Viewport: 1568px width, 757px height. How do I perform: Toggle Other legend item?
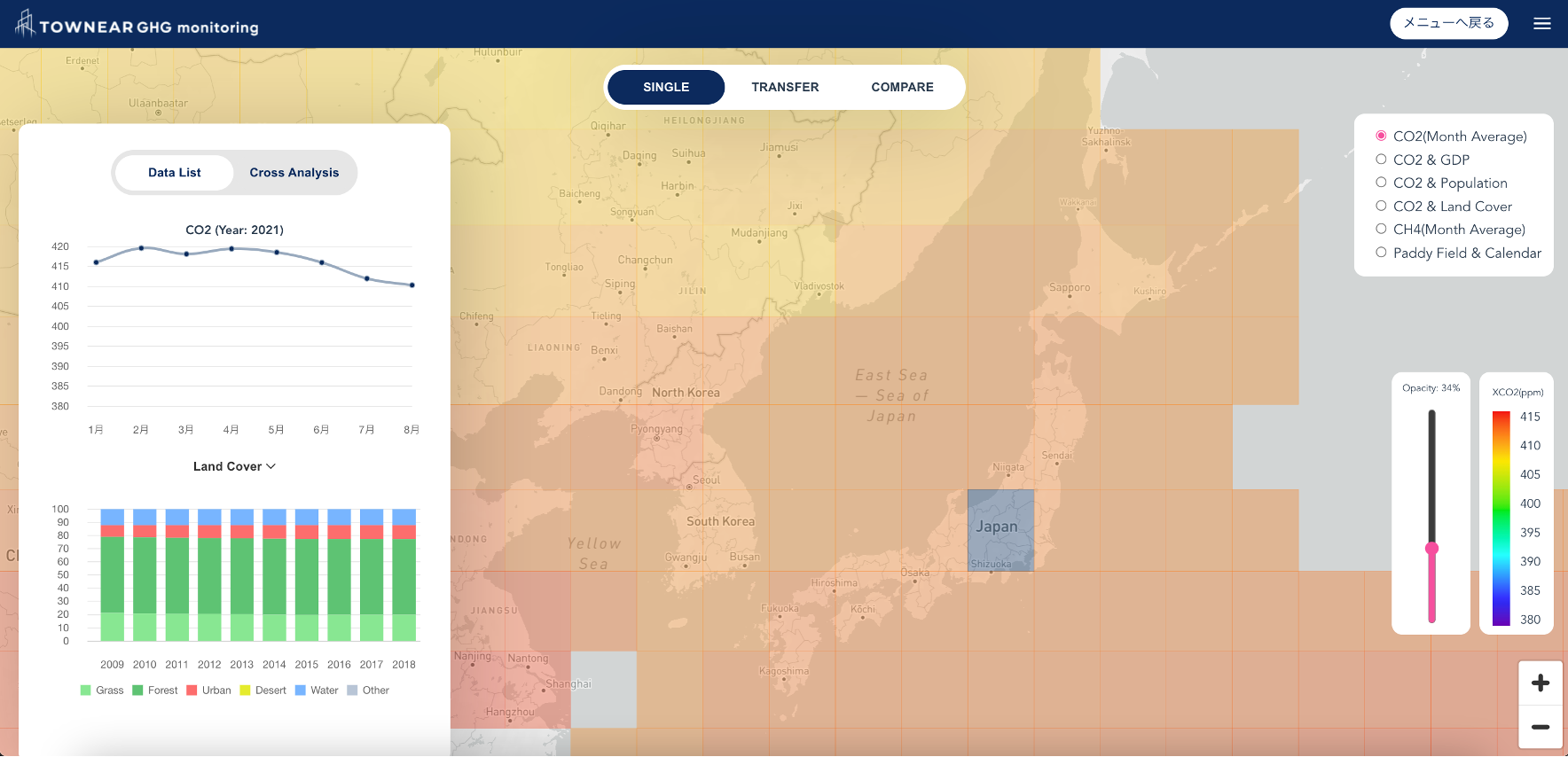click(x=368, y=691)
